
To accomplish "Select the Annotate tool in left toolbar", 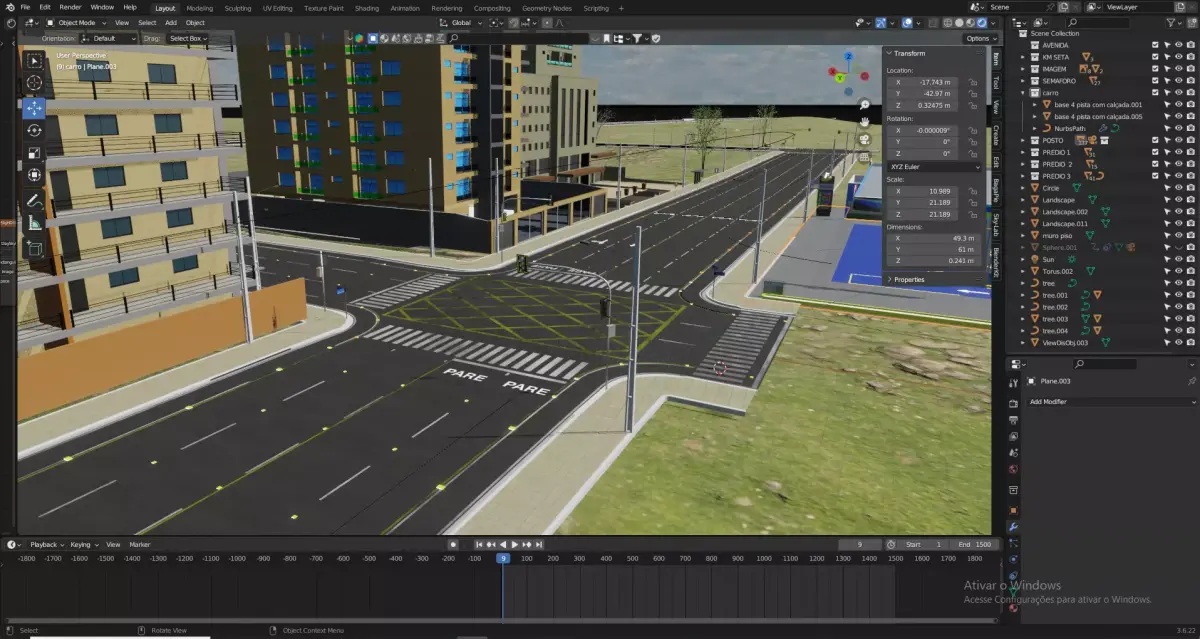I will coord(34,200).
